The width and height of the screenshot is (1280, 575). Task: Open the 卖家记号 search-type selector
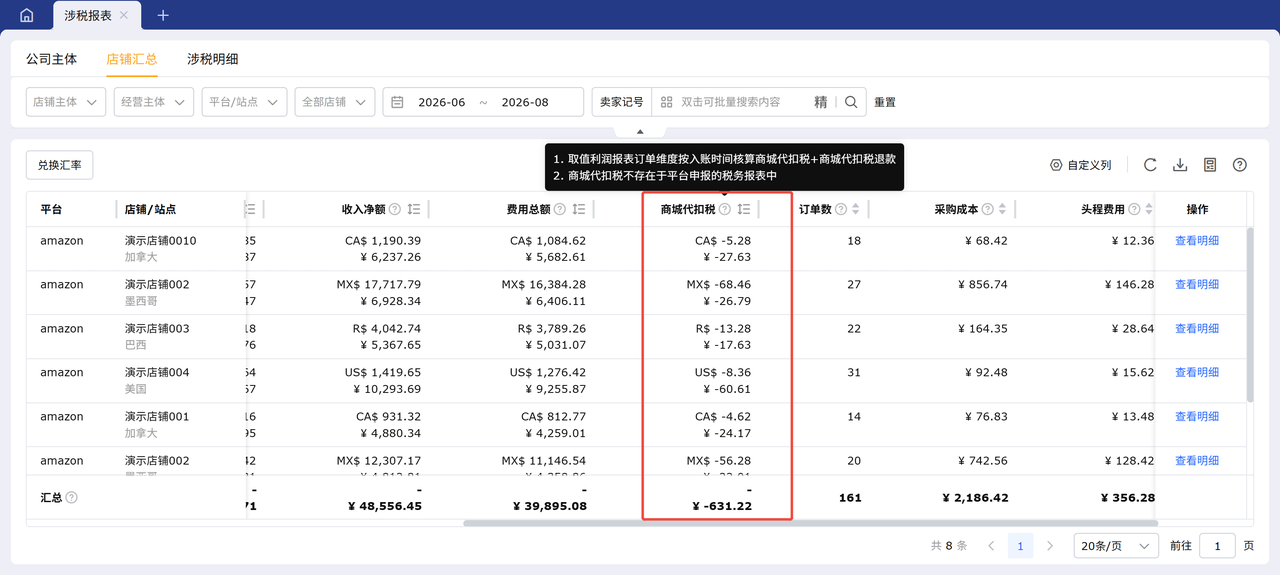[621, 102]
